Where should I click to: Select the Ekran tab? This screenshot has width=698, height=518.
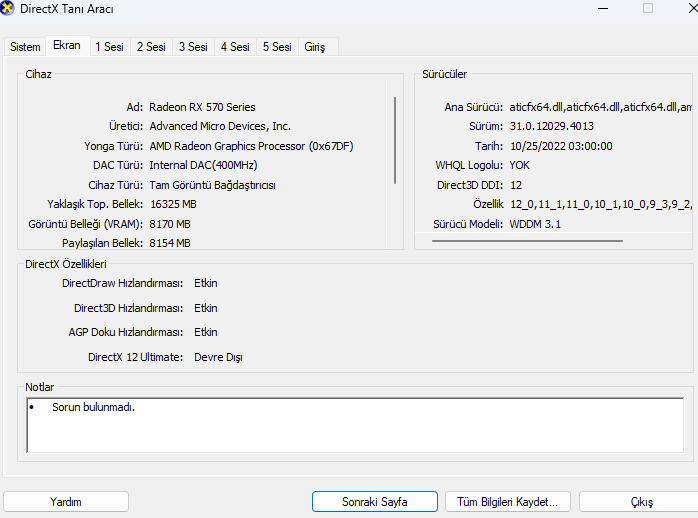pos(67,45)
